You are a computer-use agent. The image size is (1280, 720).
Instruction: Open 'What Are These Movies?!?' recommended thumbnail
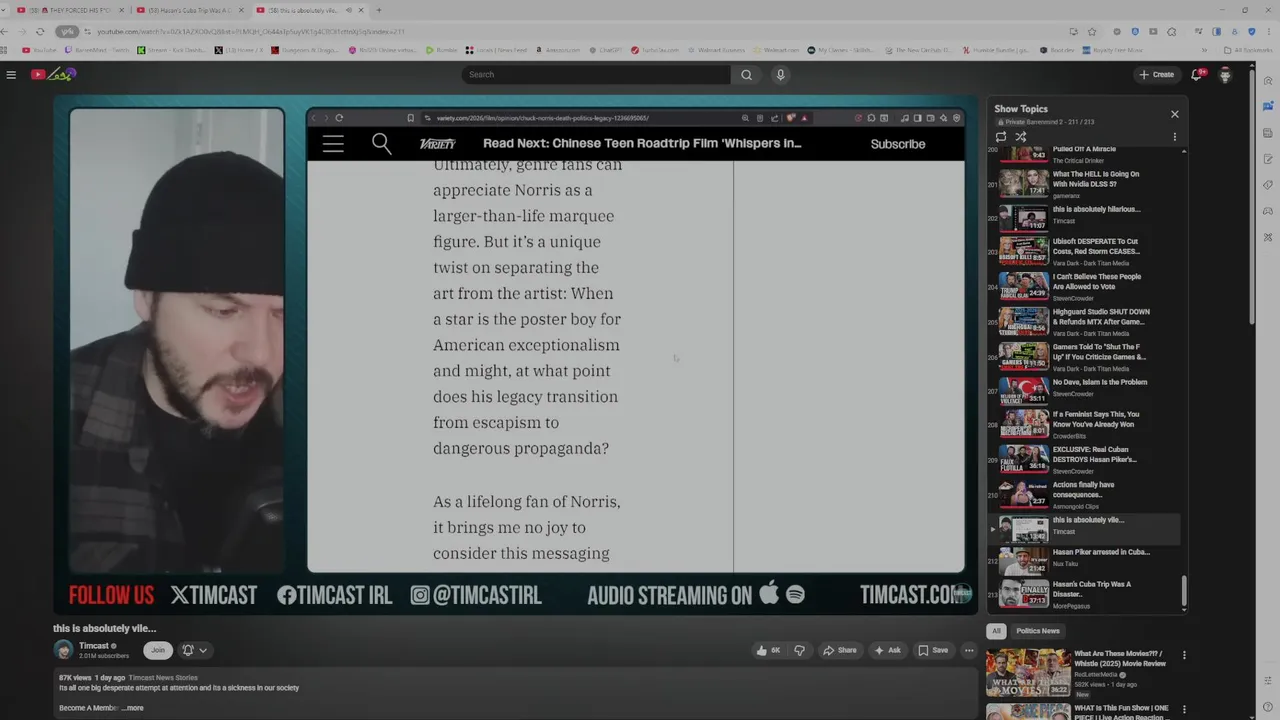(x=1028, y=672)
